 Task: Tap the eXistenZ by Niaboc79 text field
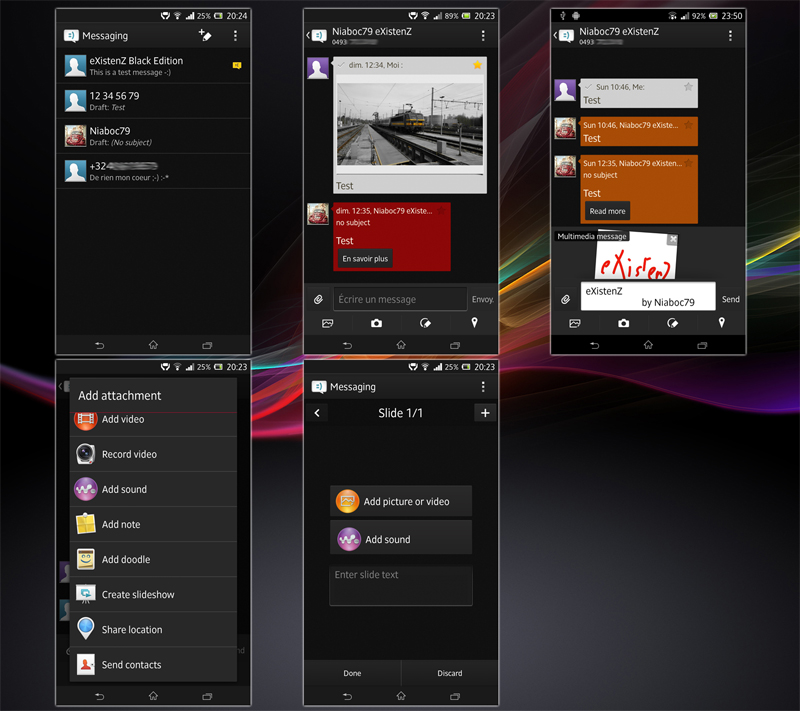(648, 296)
